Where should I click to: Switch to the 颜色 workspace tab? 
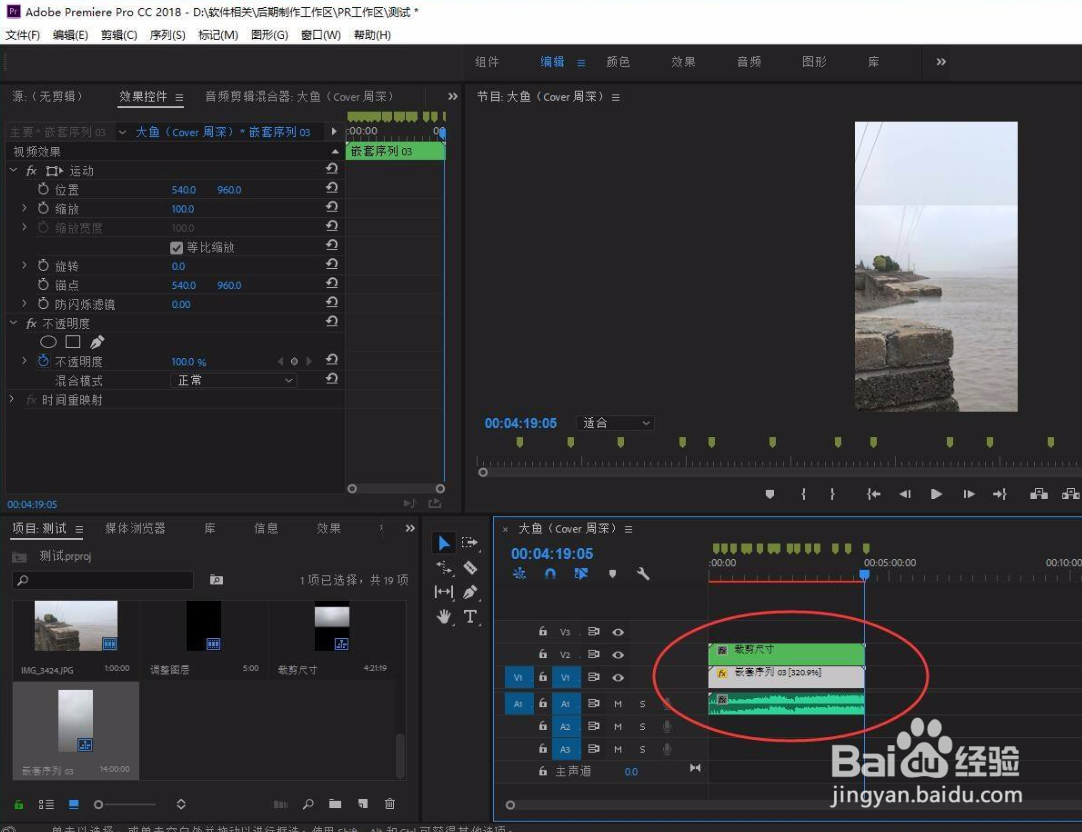618,62
